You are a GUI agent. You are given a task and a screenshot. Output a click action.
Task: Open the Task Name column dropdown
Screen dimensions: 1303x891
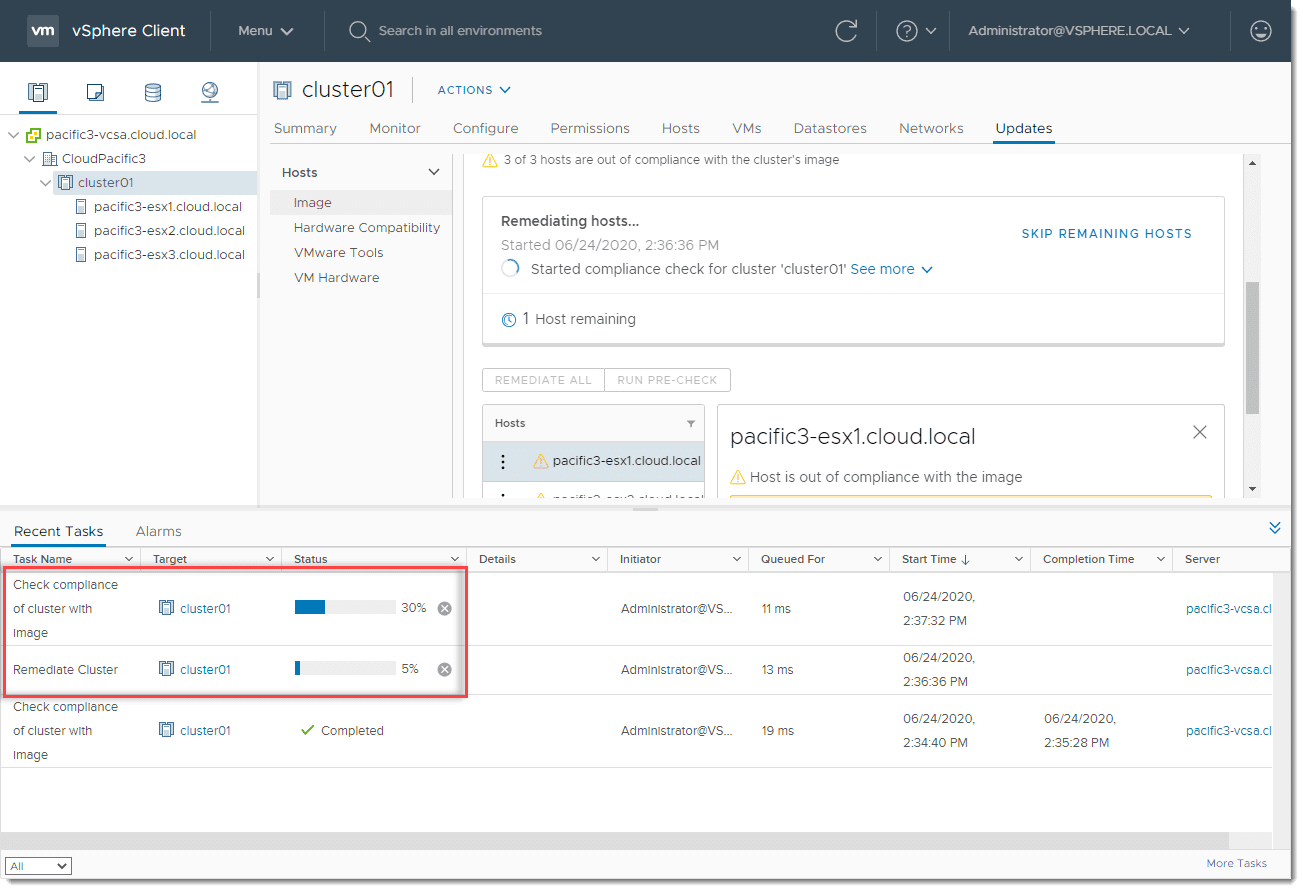129,559
